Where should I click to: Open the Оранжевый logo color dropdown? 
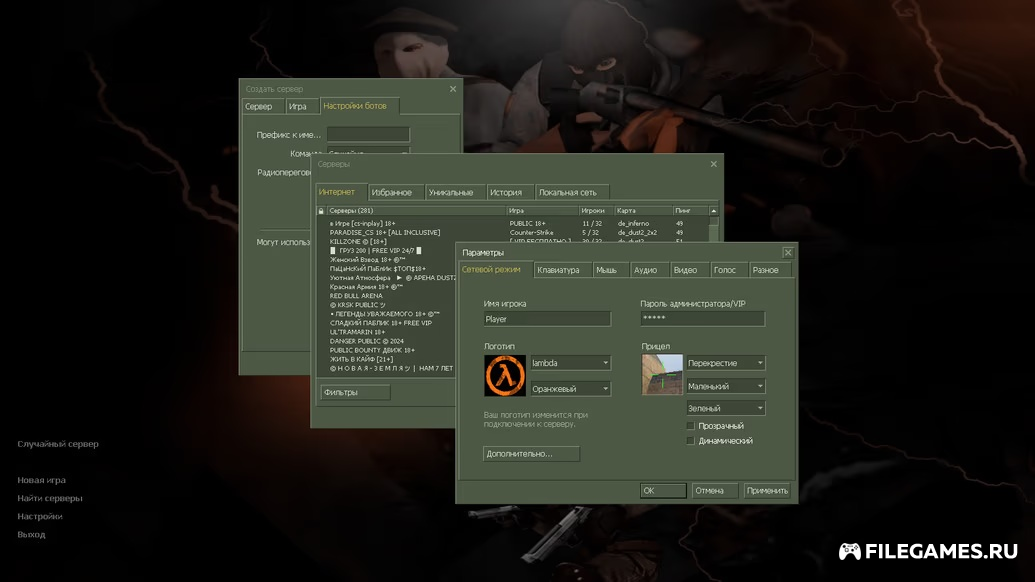tap(570, 389)
